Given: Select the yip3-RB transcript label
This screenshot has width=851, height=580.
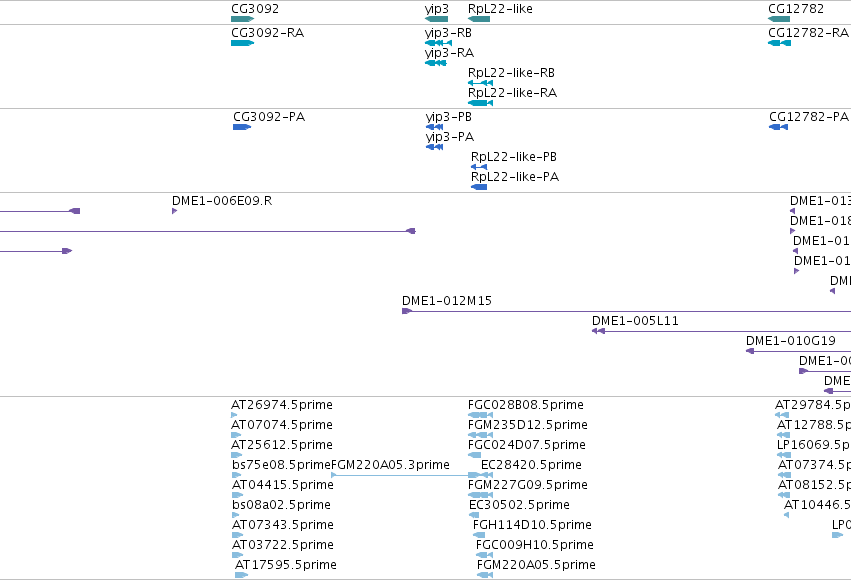Looking at the screenshot, I should [x=448, y=33].
